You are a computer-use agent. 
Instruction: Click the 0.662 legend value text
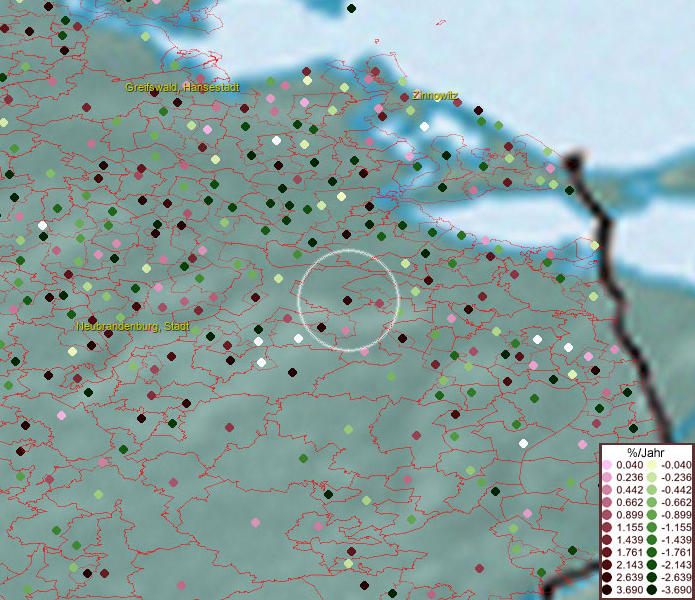tap(629, 503)
